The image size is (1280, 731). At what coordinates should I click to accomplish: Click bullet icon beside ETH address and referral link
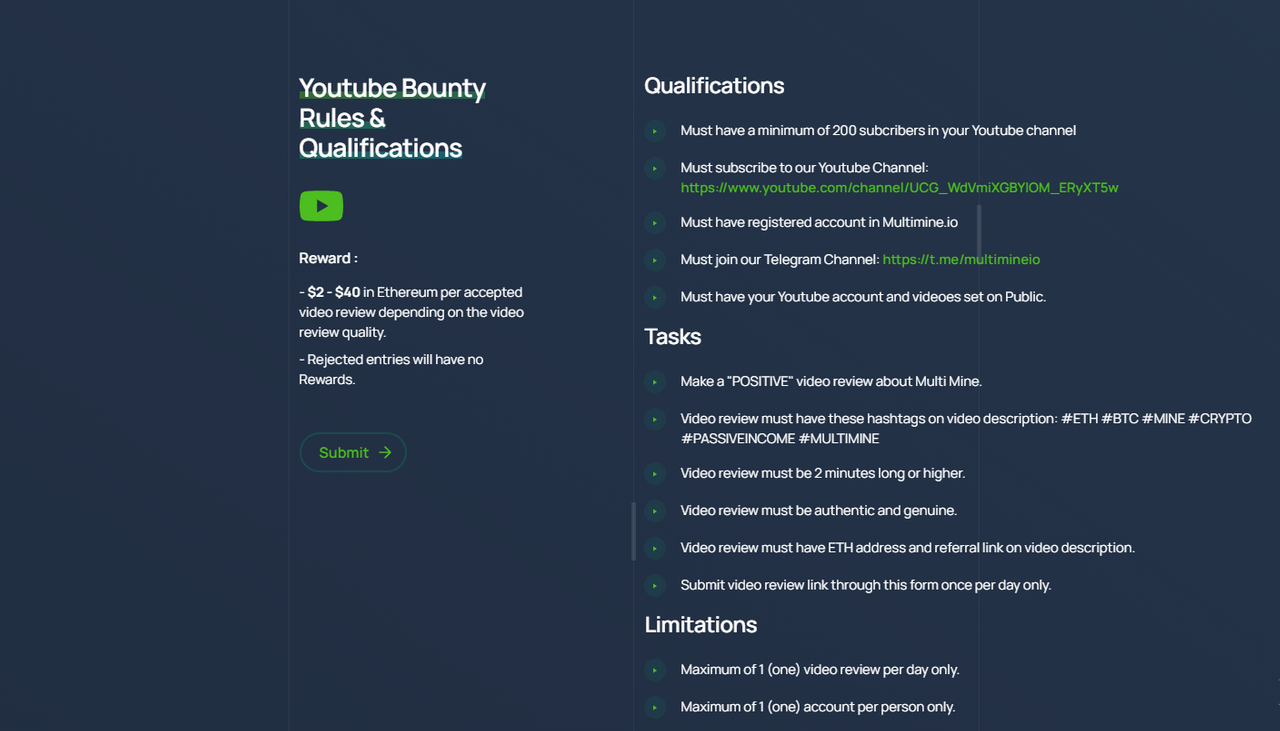(x=655, y=548)
